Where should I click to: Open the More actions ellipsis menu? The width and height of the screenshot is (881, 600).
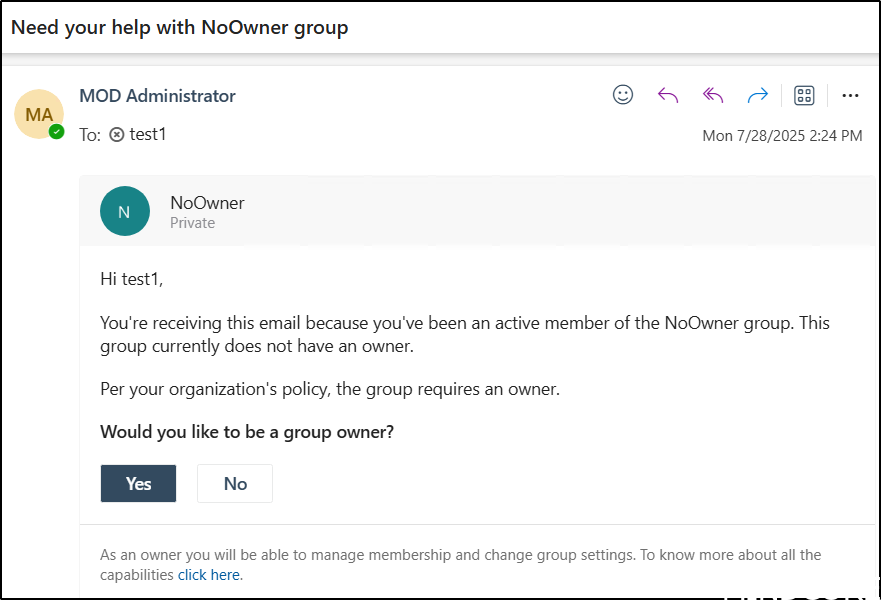click(x=850, y=95)
